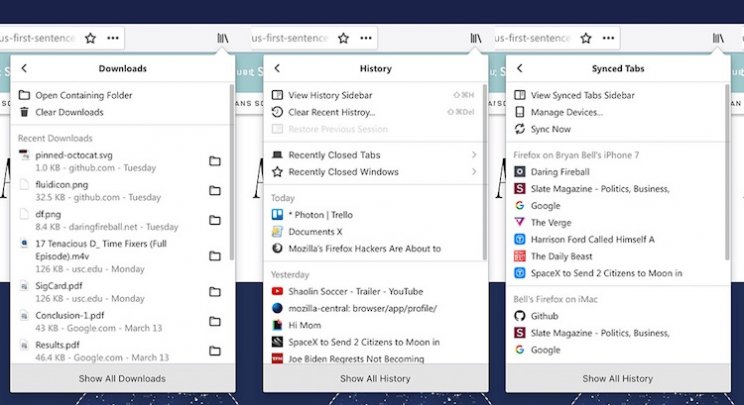
Task: Show Conclusion-1.pdf in its folder
Action: (x=215, y=322)
